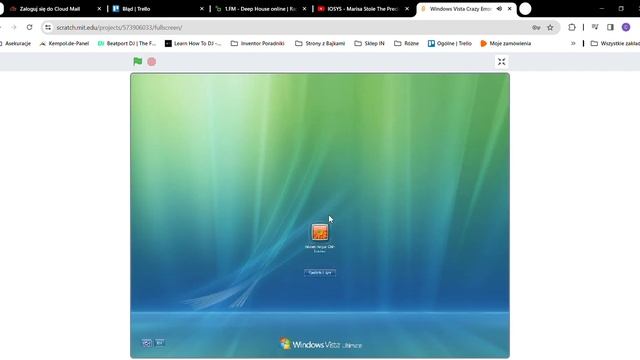This screenshot has width=640, height=360.
Task: Open the Extensions puzzle icon
Action: pyautogui.click(x=572, y=27)
